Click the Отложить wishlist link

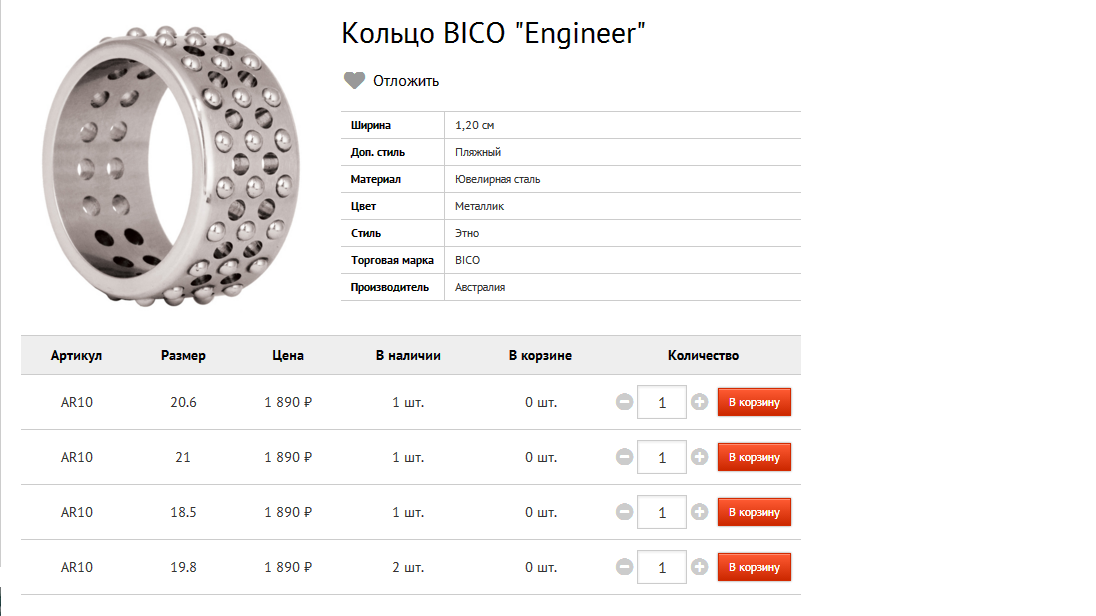coord(406,81)
